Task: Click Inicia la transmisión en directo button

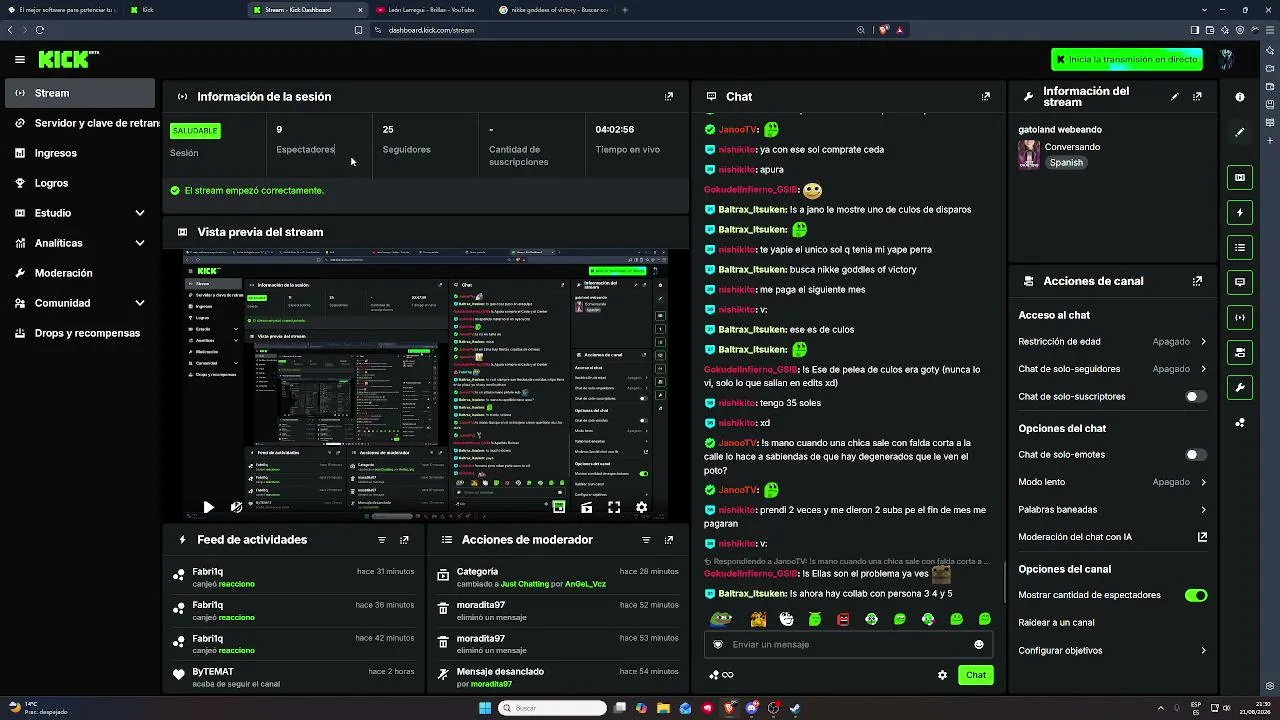Action: click(1127, 60)
